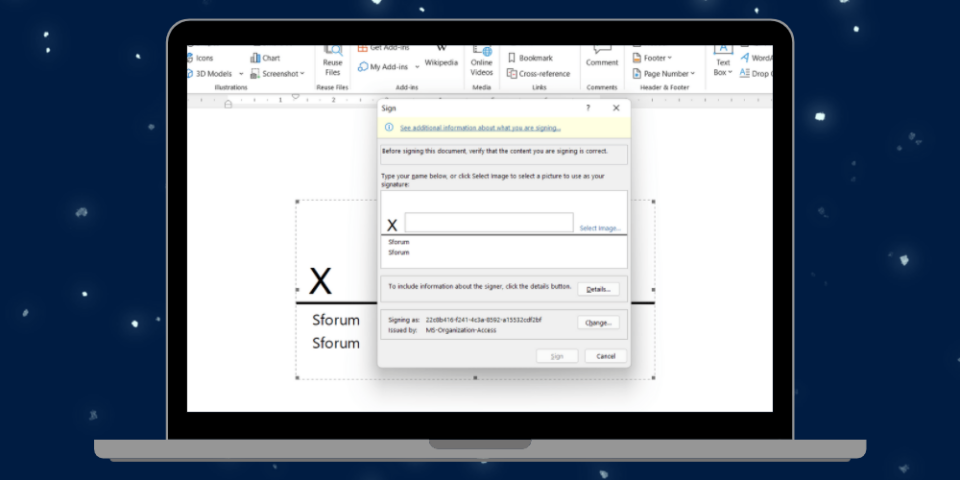Click the Bookmark icon in Links

512,58
